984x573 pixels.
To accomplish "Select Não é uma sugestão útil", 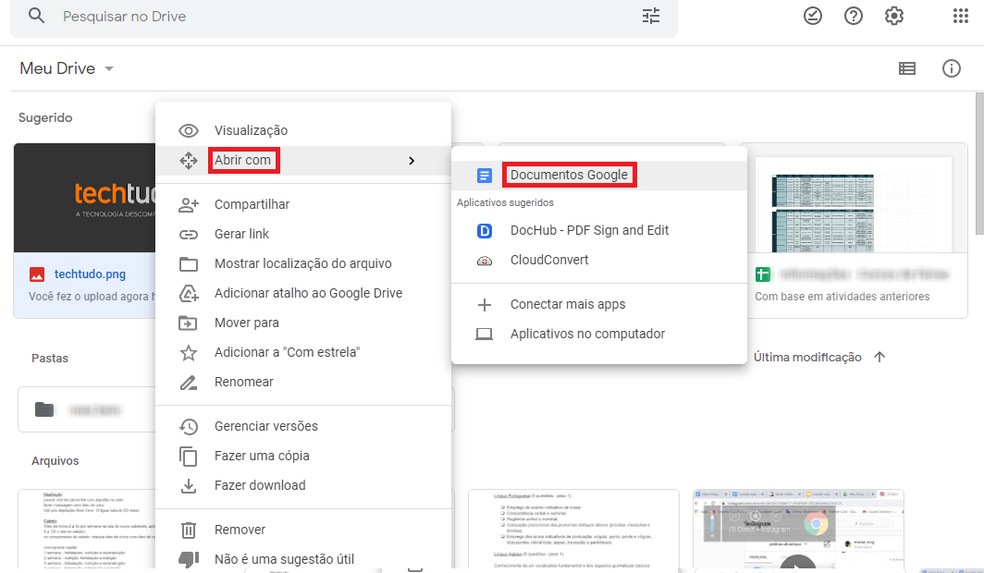I will tap(303, 559).
